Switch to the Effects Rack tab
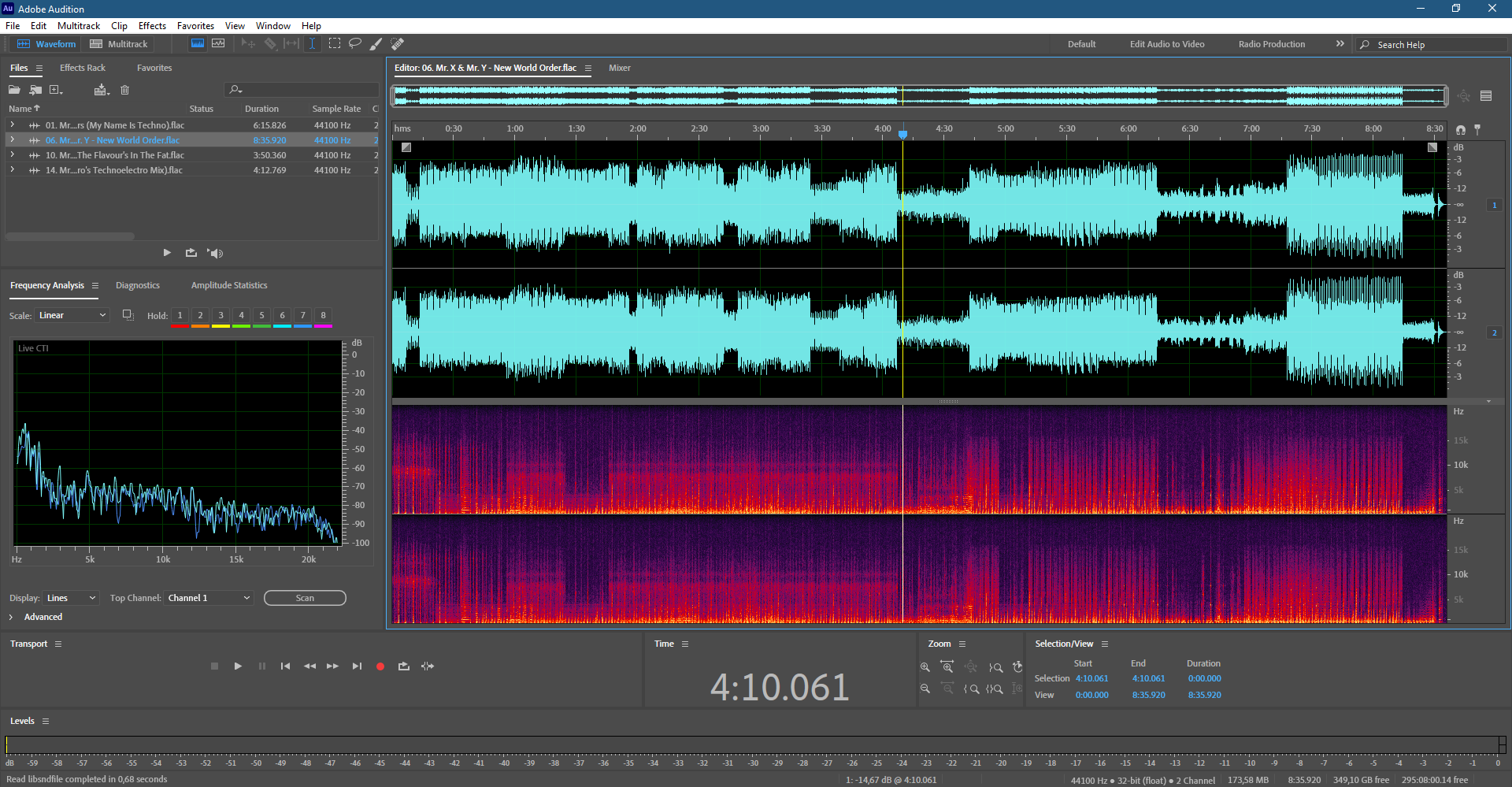 click(x=83, y=68)
